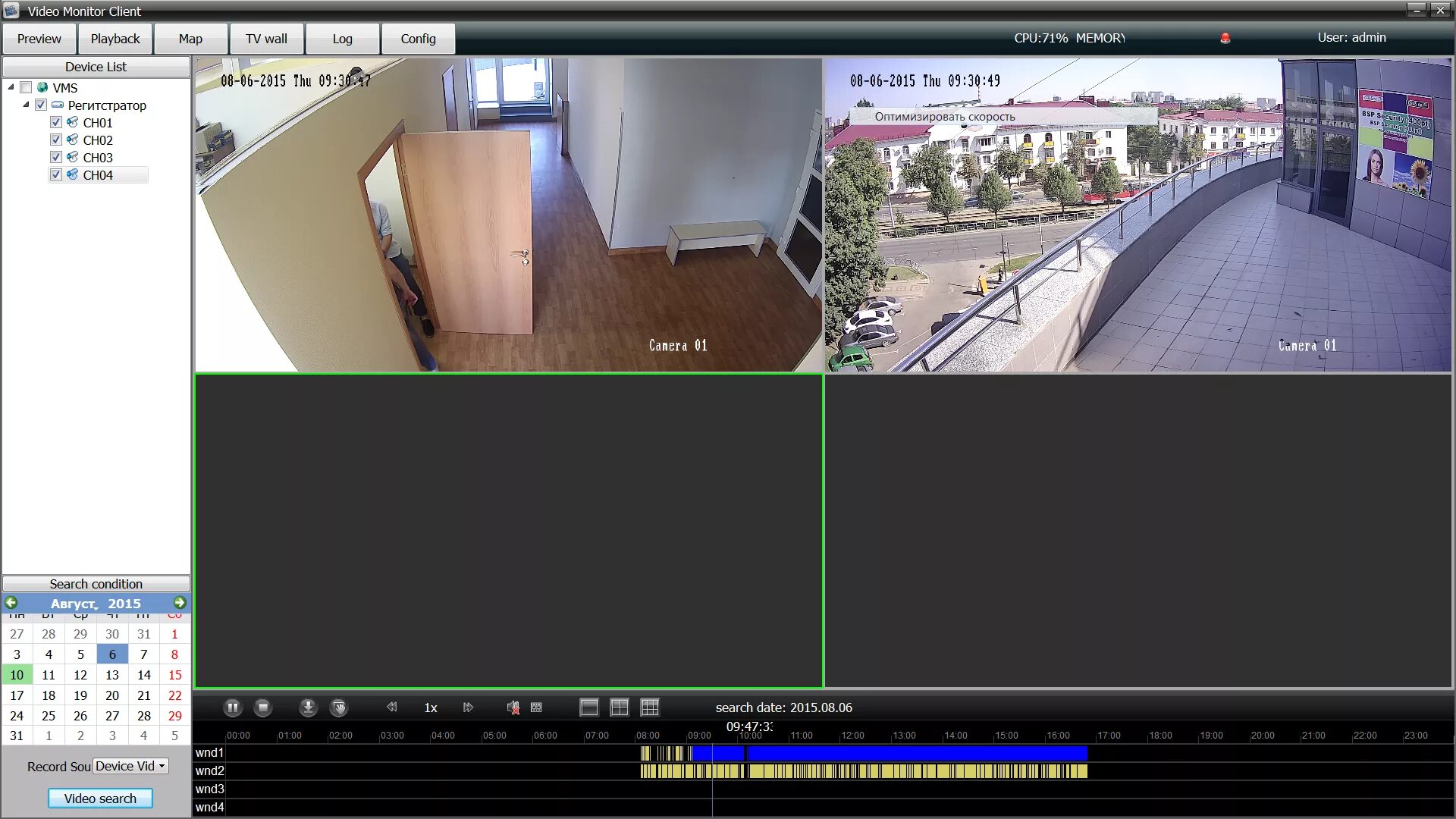Open the Playback tab

pos(115,39)
